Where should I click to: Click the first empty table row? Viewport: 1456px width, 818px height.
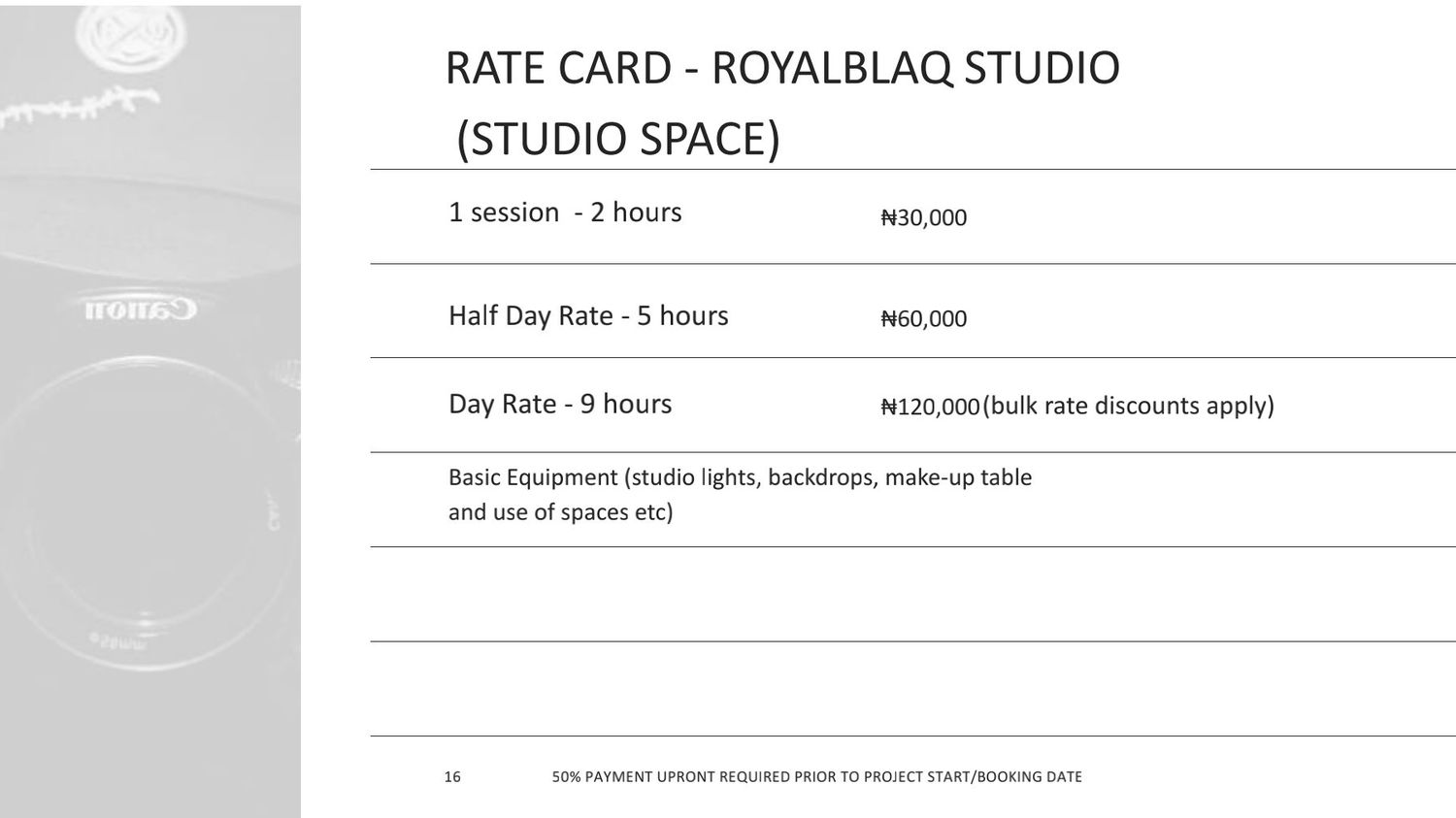pos(912,594)
